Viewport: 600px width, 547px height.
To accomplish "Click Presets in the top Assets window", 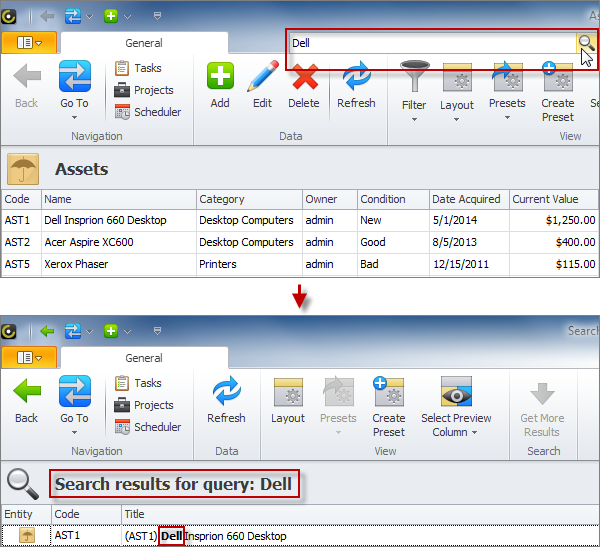I will [507, 90].
